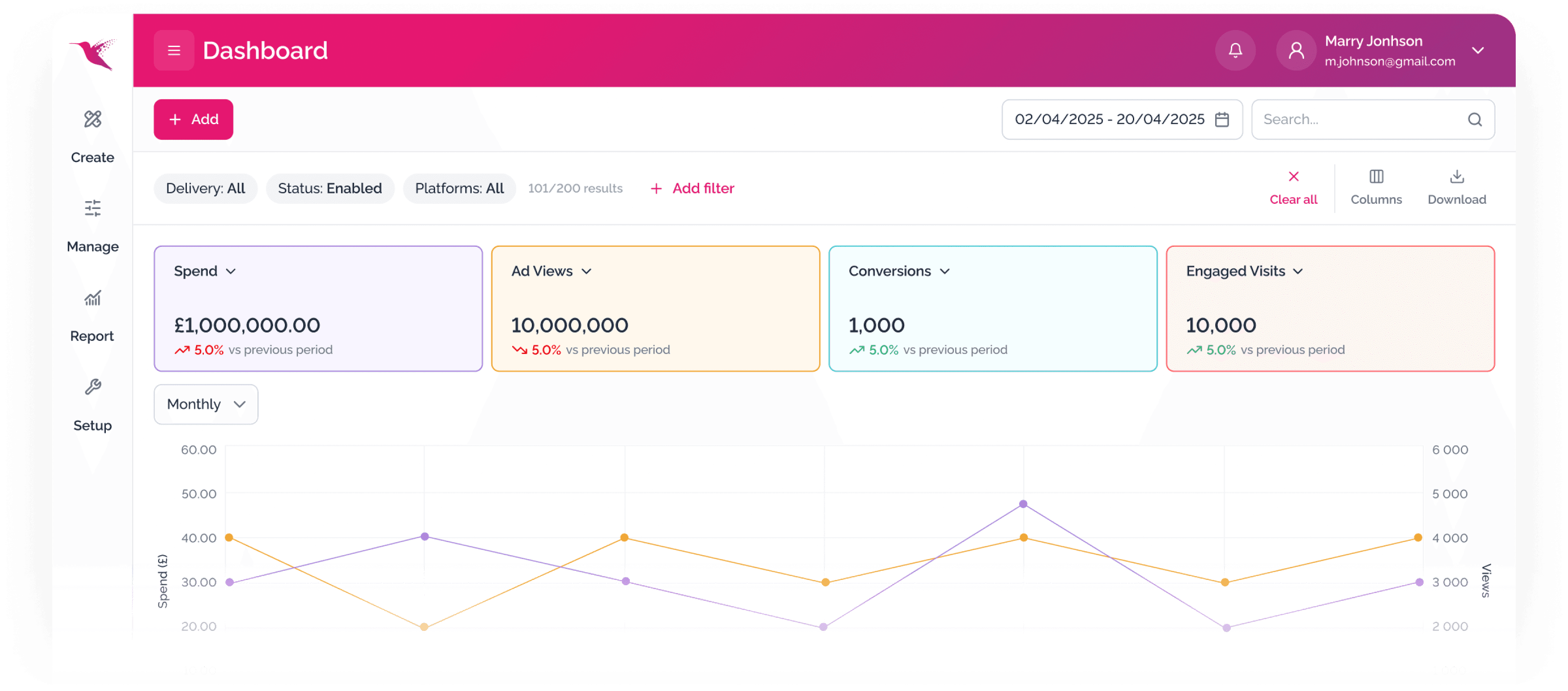Click the user avatar icon
The width and height of the screenshot is (1568, 691).
[x=1296, y=51]
